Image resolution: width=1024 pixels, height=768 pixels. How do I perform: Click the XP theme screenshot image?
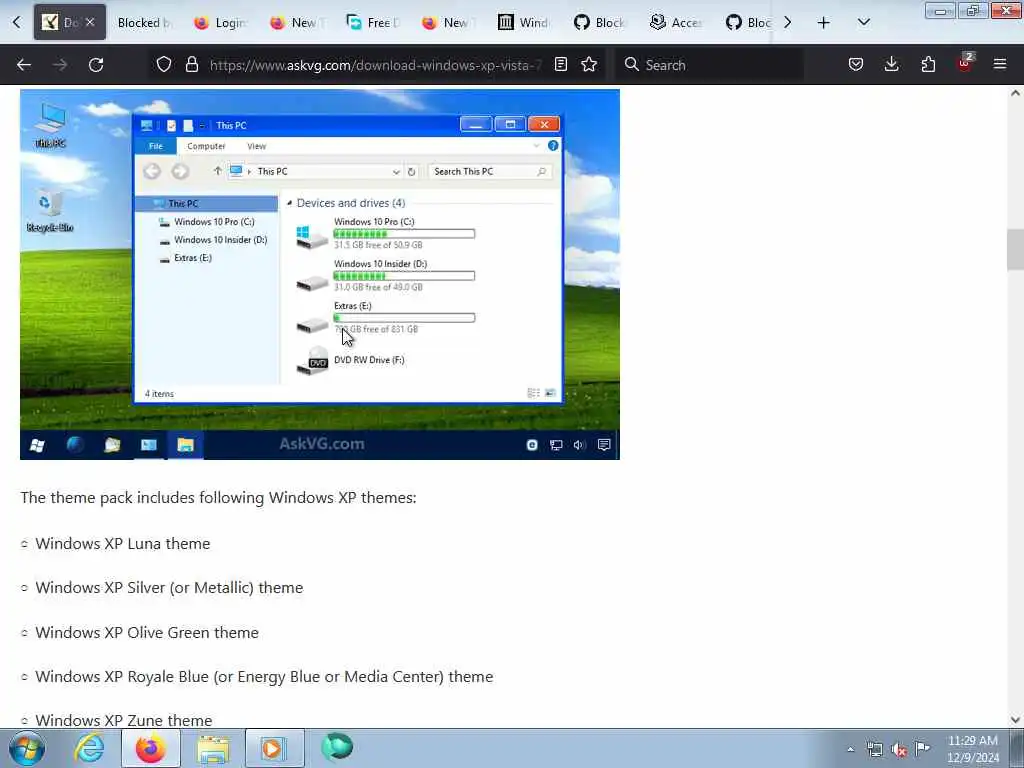(320, 274)
